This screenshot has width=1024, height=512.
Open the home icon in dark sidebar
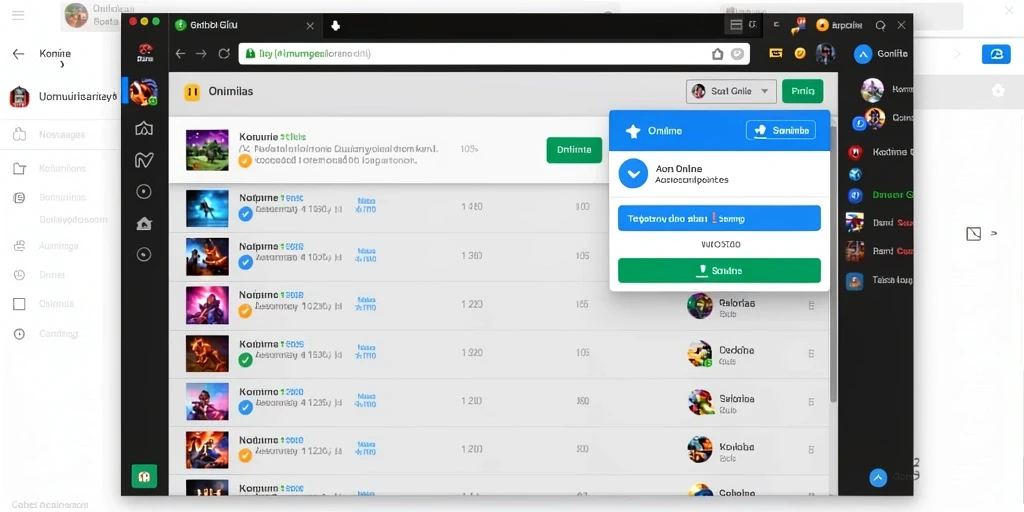tap(144, 224)
